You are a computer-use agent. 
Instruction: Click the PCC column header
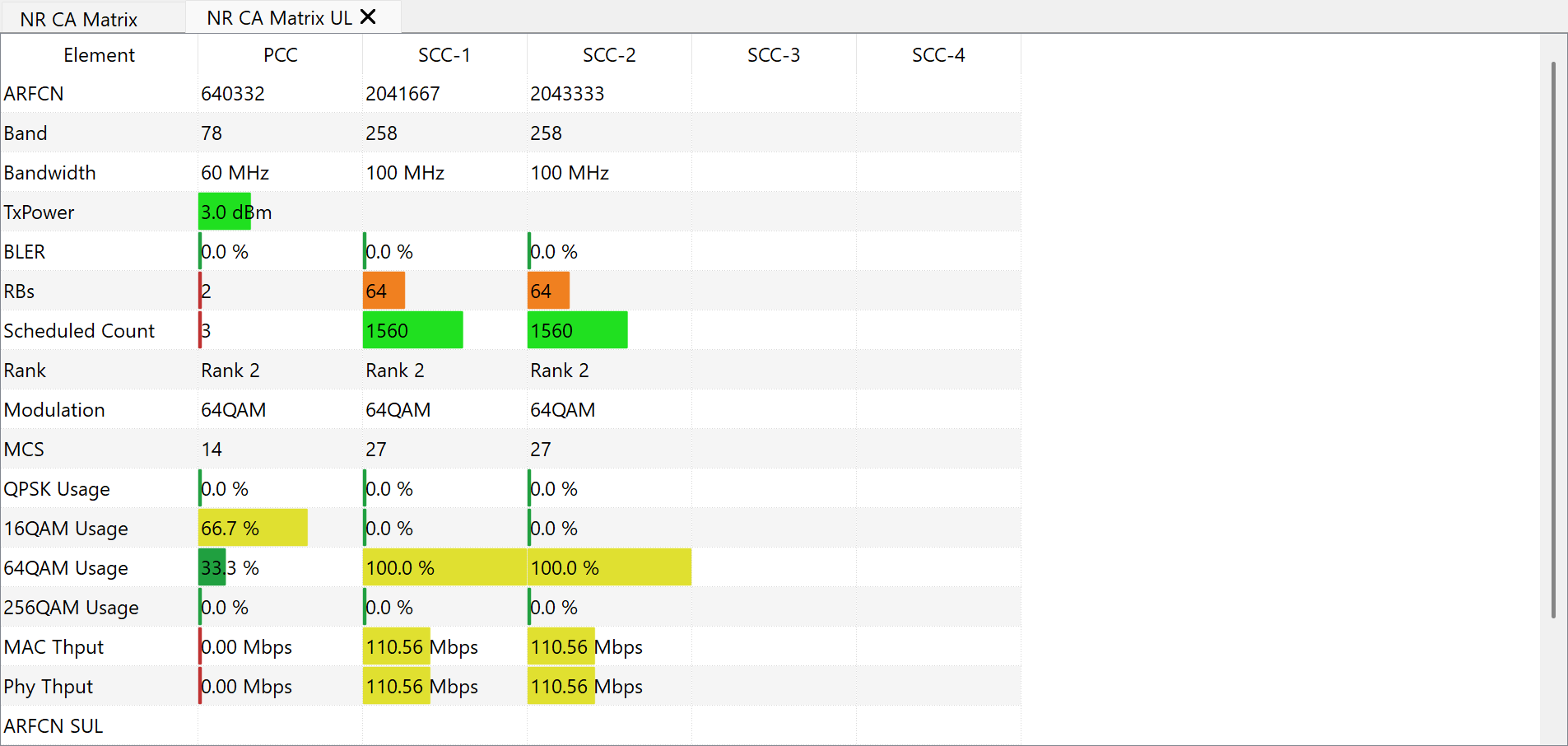pyautogui.click(x=280, y=55)
